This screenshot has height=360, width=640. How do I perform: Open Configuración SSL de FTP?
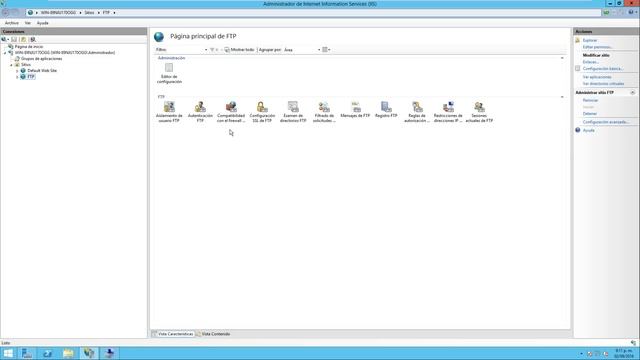[x=262, y=112]
